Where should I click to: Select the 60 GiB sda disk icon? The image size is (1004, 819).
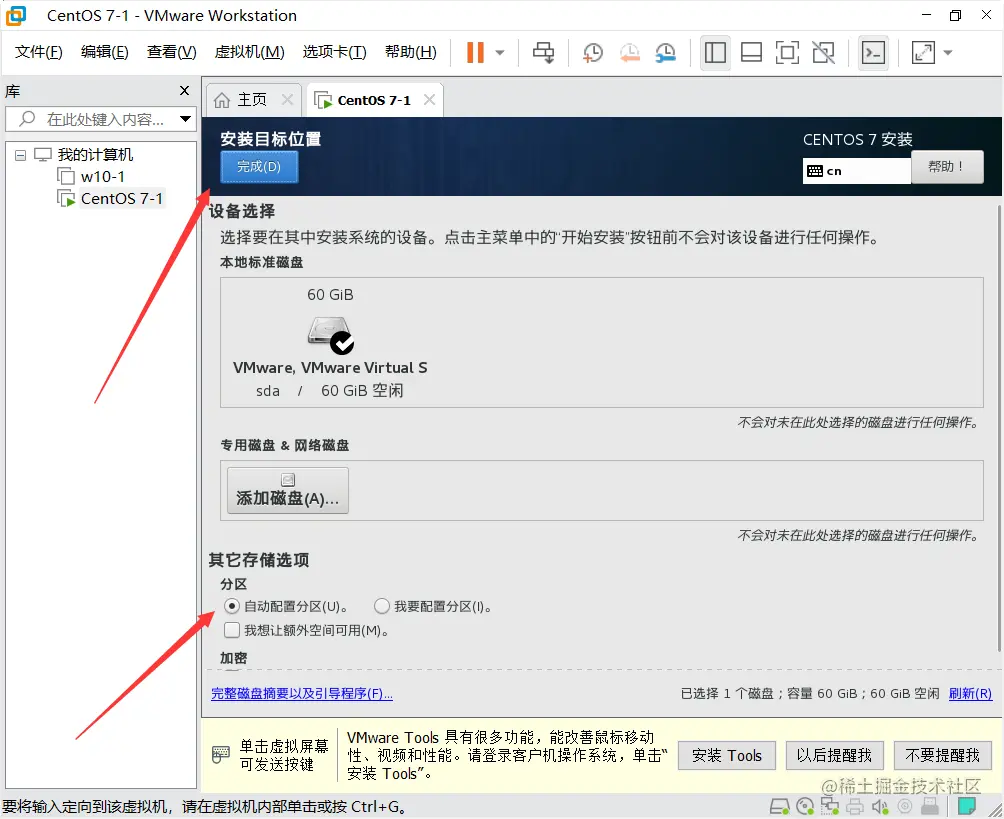(330, 335)
